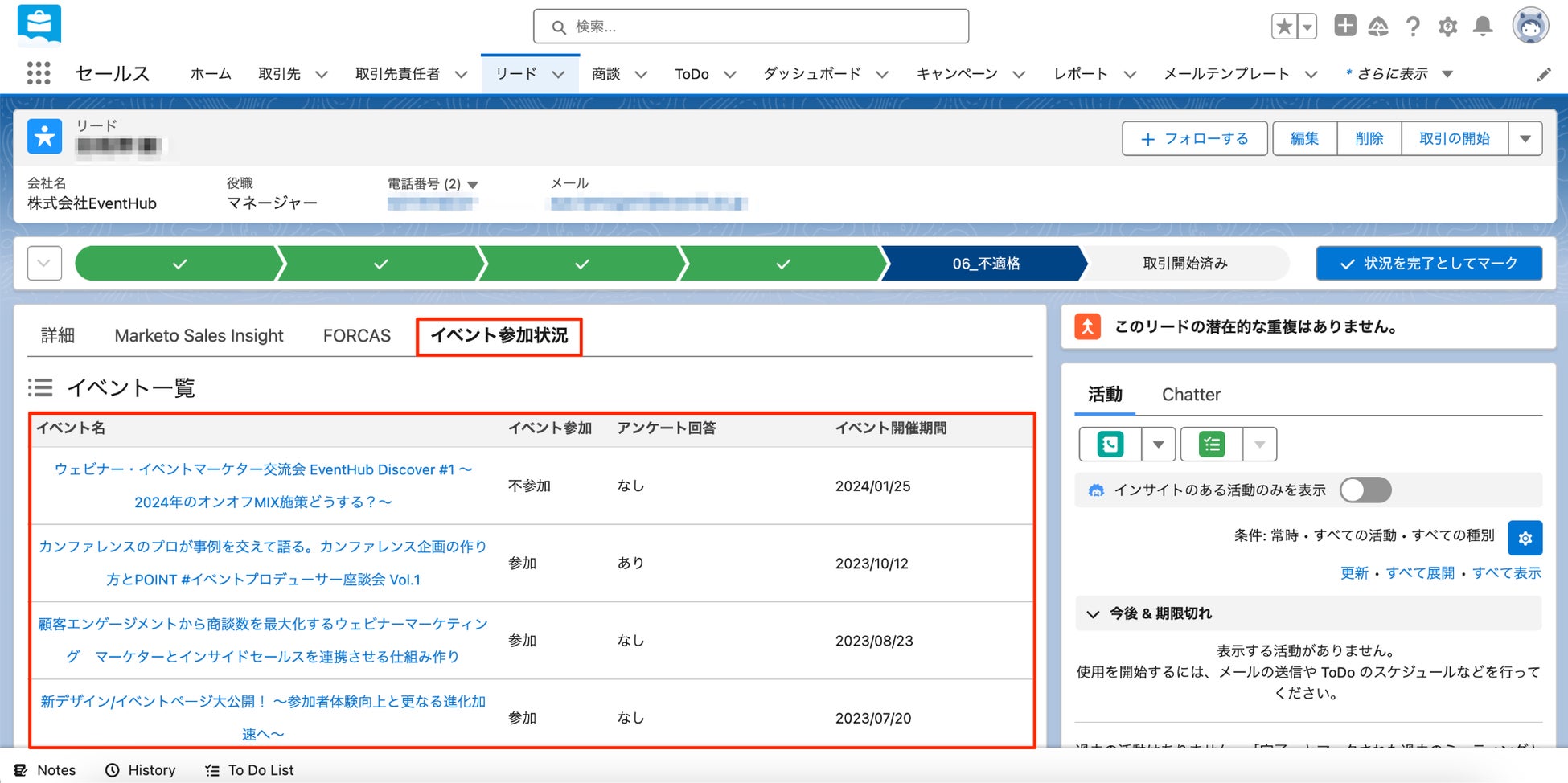
Task: Open the キャンペーン navigation tab
Action: click(x=957, y=74)
